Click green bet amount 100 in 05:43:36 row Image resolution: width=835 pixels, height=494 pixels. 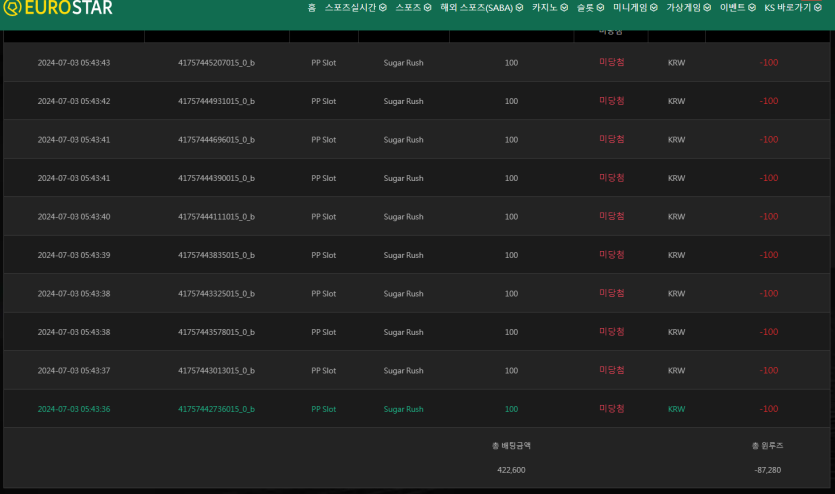(511, 409)
